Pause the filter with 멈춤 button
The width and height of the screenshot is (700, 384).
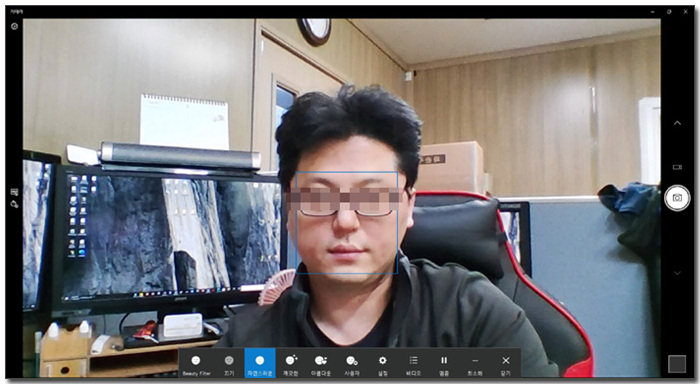[444, 364]
